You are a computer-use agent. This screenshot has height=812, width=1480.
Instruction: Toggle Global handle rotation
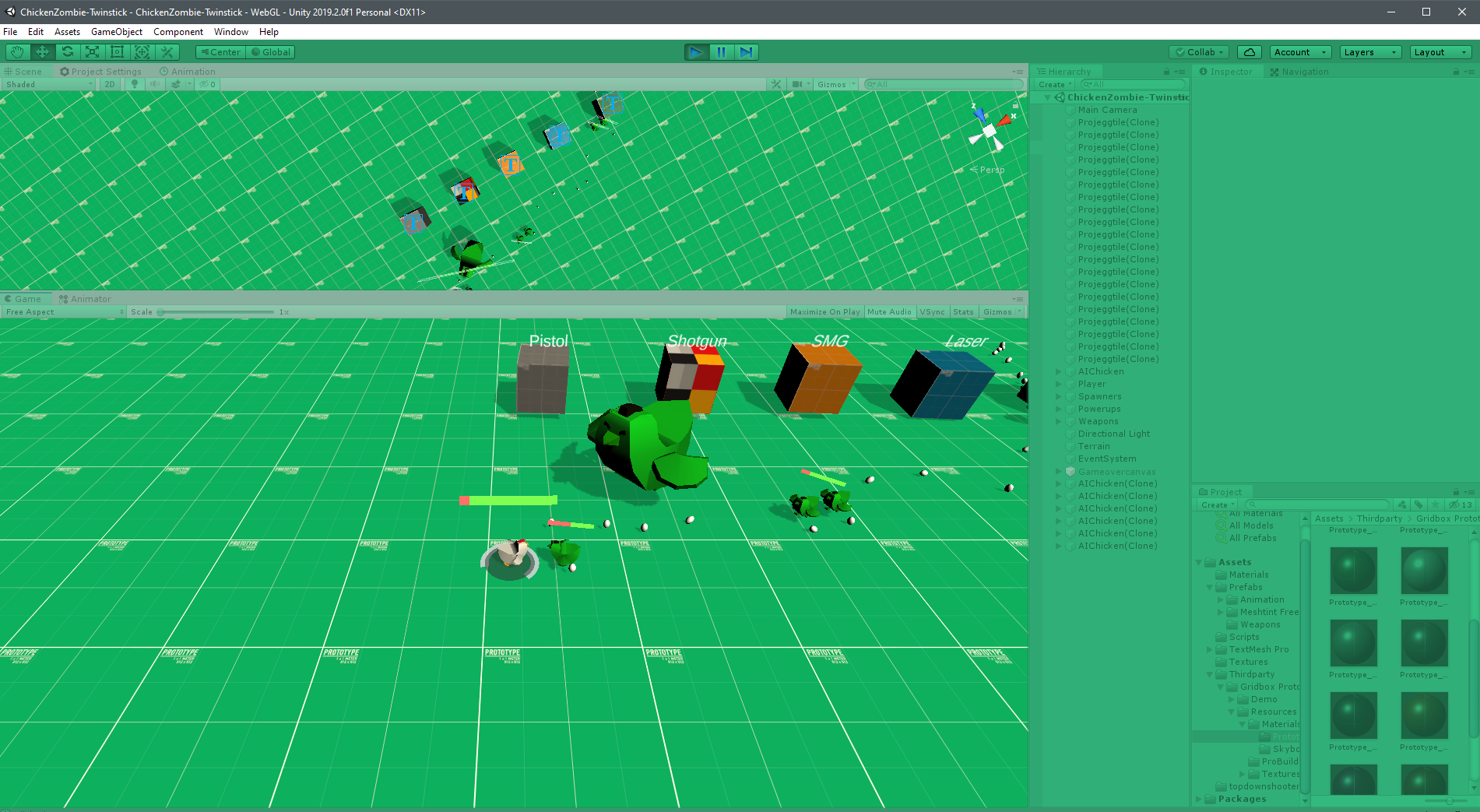(x=270, y=52)
